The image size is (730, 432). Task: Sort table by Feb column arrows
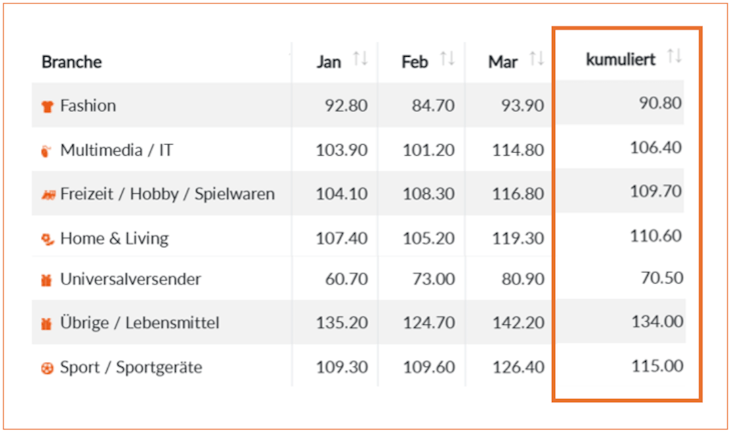(447, 59)
